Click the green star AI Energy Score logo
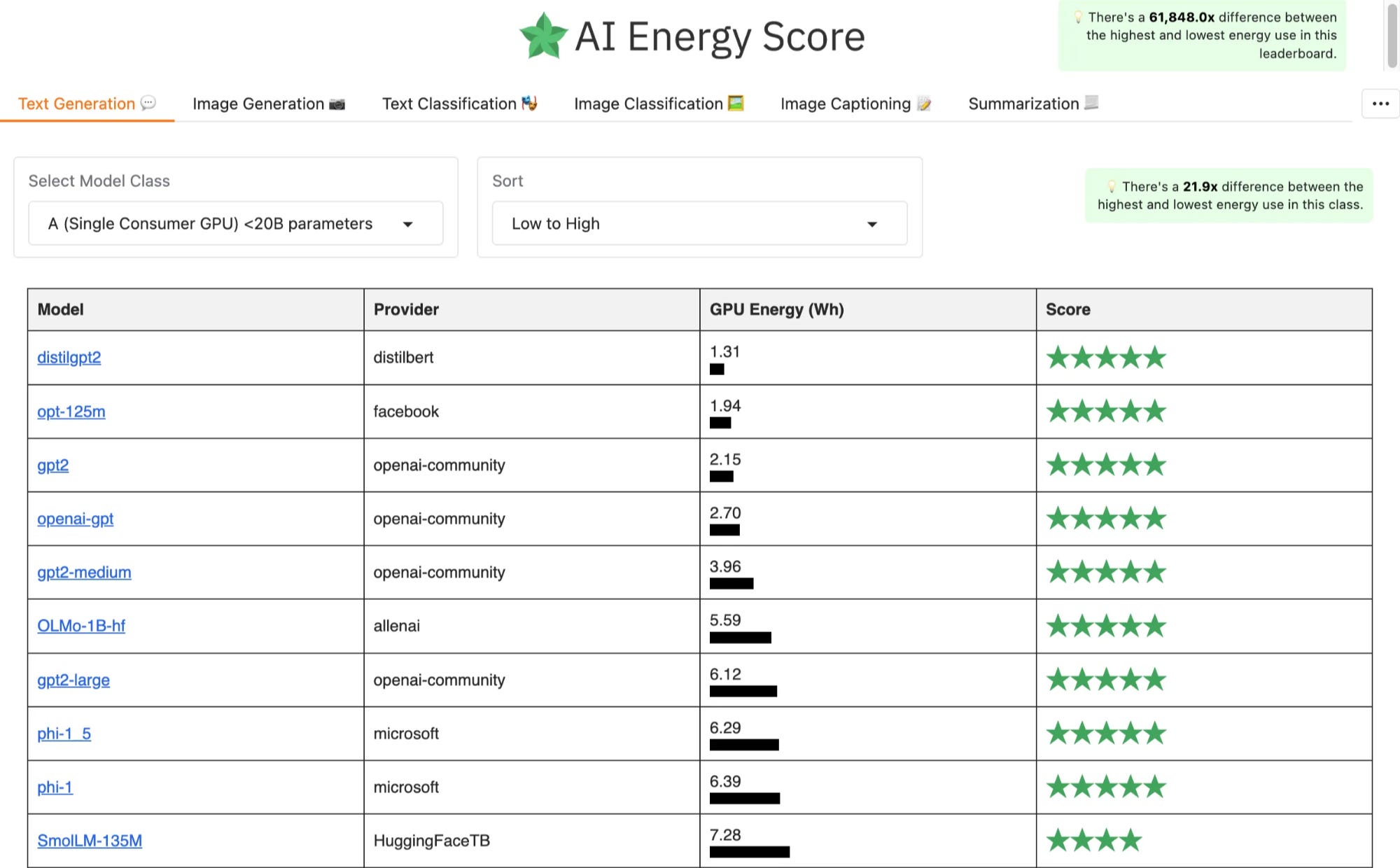 tap(543, 36)
